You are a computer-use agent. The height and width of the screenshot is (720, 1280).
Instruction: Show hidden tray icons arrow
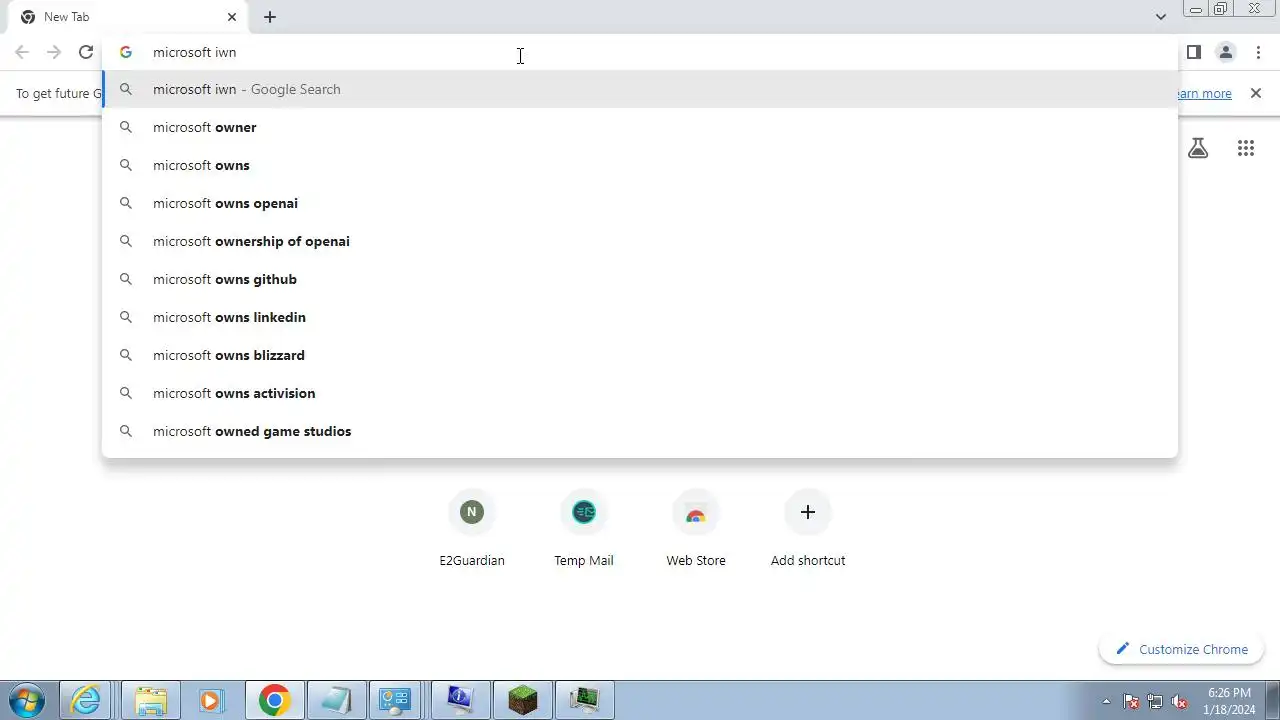pyautogui.click(x=1106, y=701)
